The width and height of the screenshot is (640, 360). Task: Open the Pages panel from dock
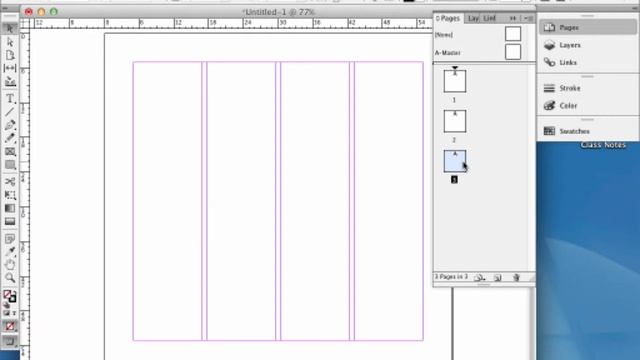(x=588, y=27)
